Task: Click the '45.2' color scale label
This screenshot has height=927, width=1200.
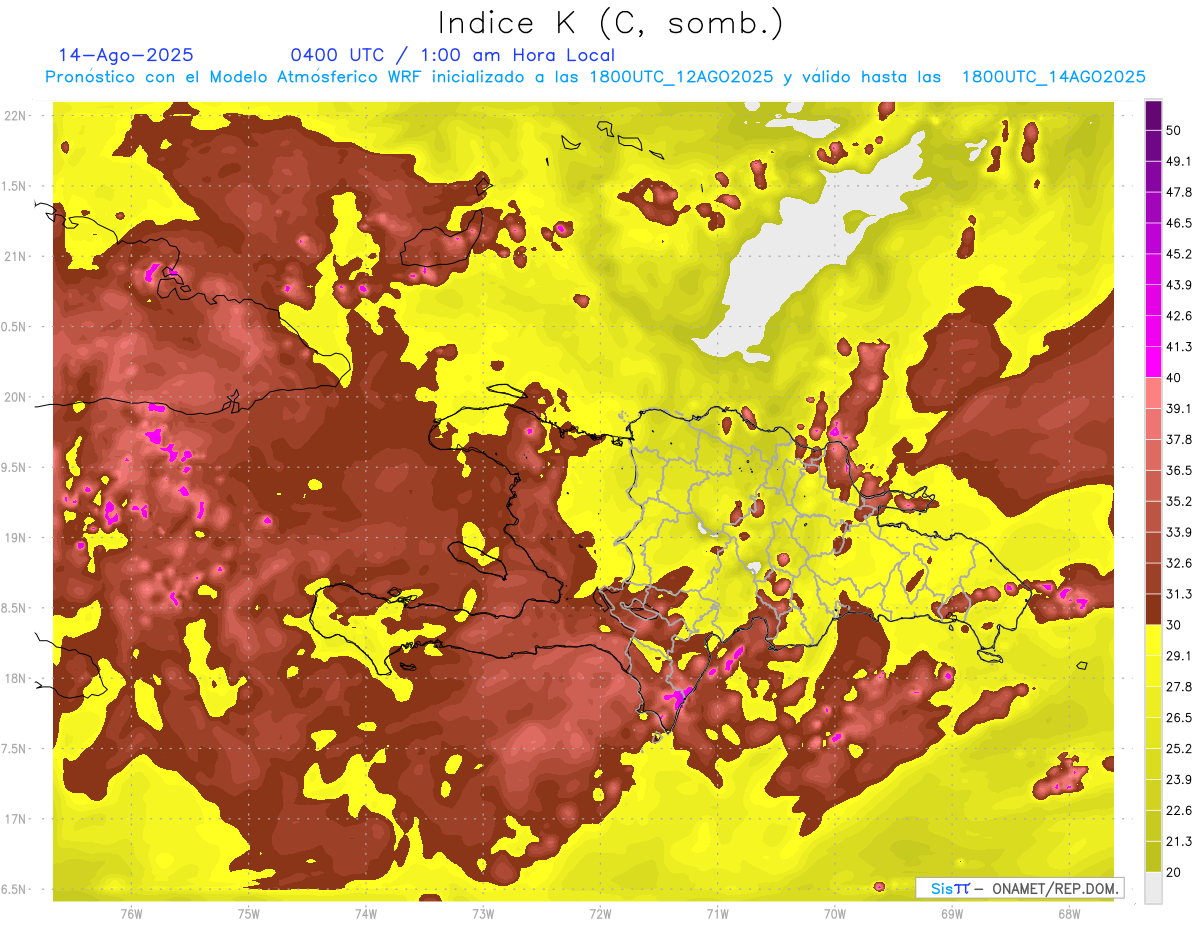Action: (x=1179, y=254)
